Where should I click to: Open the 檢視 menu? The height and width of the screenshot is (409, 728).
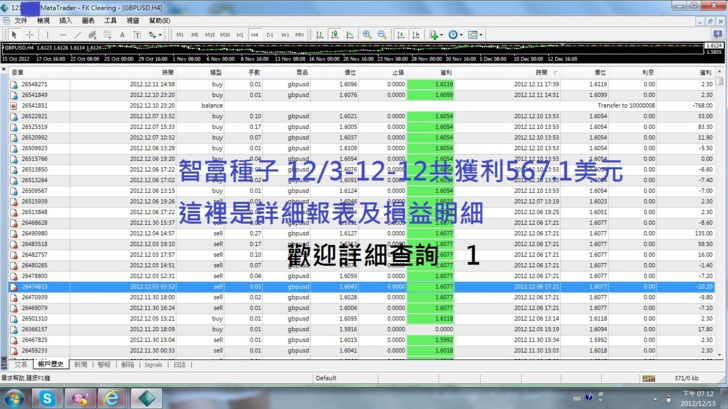[x=43, y=20]
